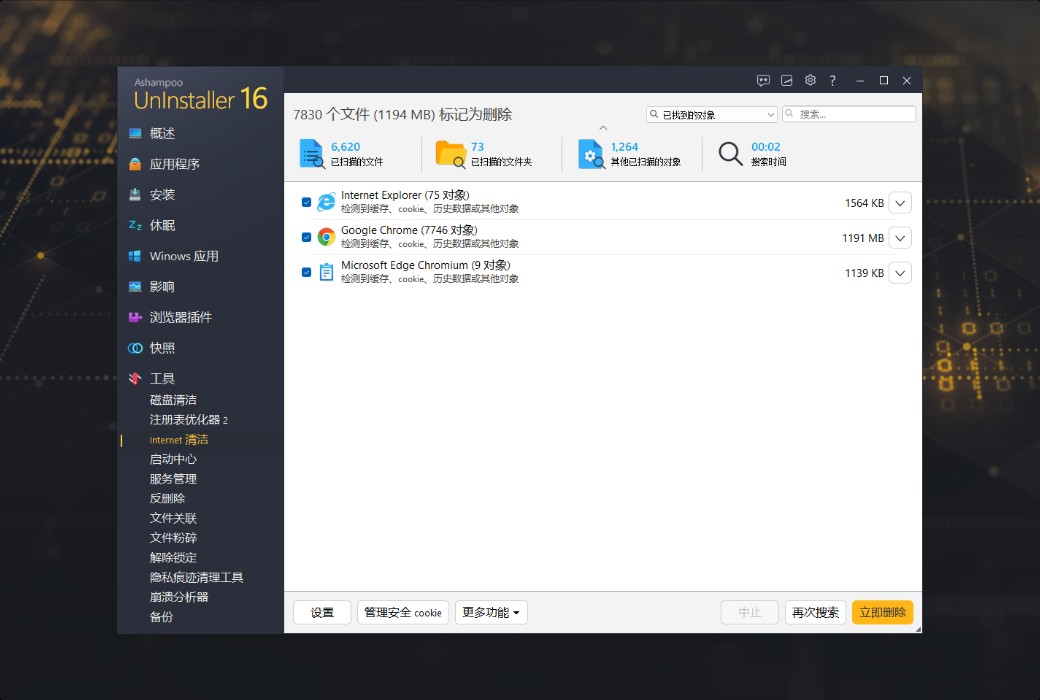
Task: Open 应用程序 in the sidebar
Action: tap(174, 164)
